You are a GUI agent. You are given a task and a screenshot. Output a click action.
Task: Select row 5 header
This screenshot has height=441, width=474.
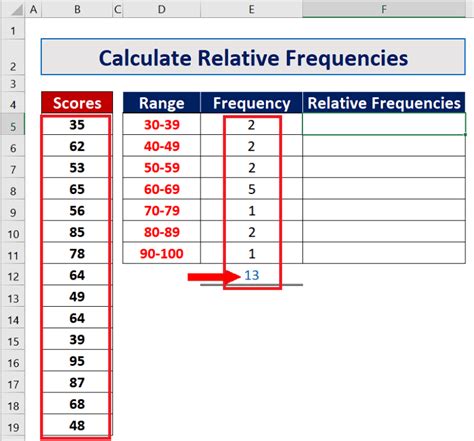coord(13,124)
